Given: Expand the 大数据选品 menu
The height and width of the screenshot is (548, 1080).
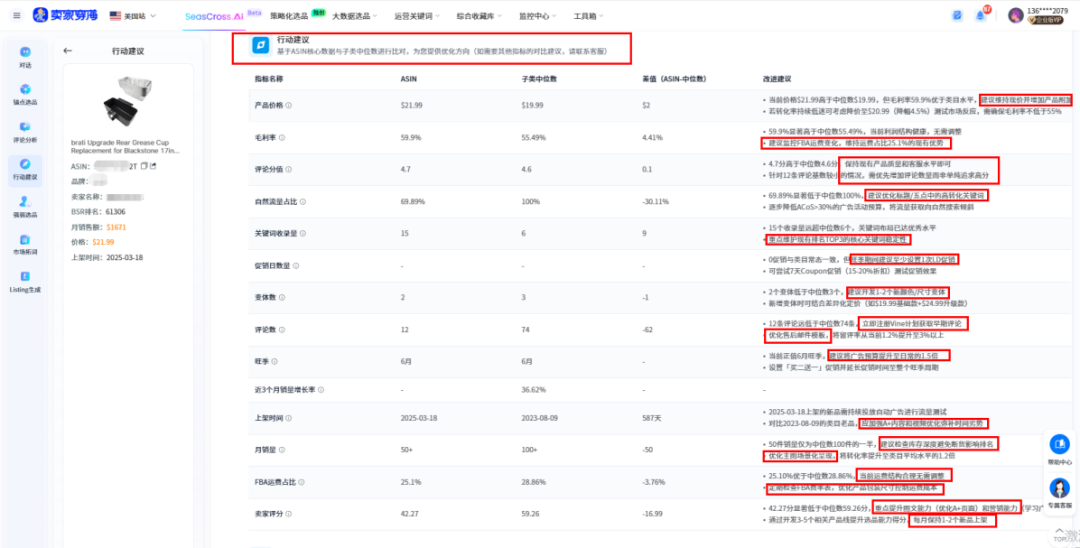Looking at the screenshot, I should 355,16.
